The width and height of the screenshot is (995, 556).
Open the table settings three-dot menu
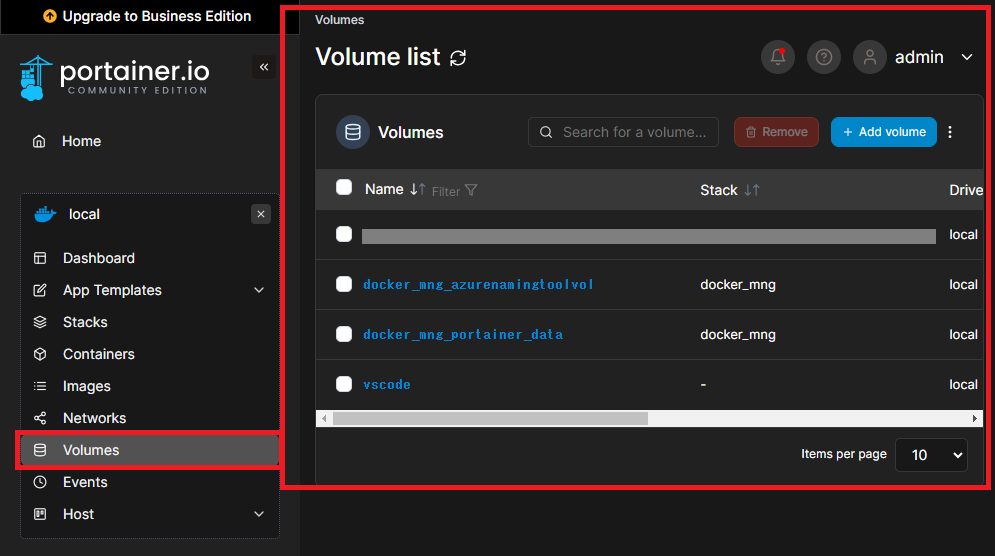point(950,132)
